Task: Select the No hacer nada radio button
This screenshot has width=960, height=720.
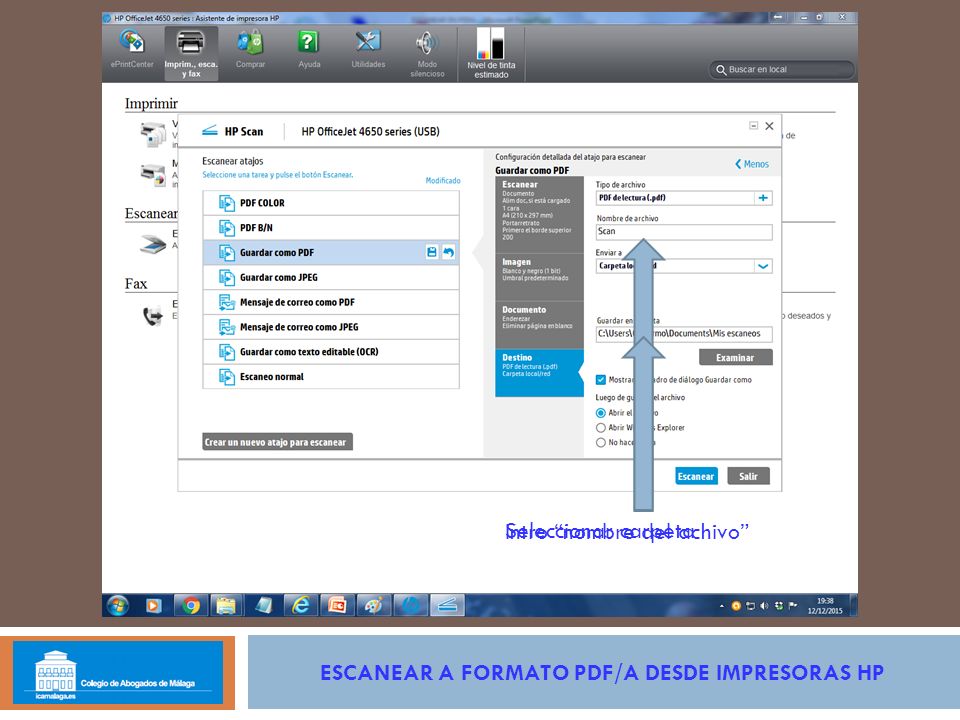Action: [x=601, y=443]
